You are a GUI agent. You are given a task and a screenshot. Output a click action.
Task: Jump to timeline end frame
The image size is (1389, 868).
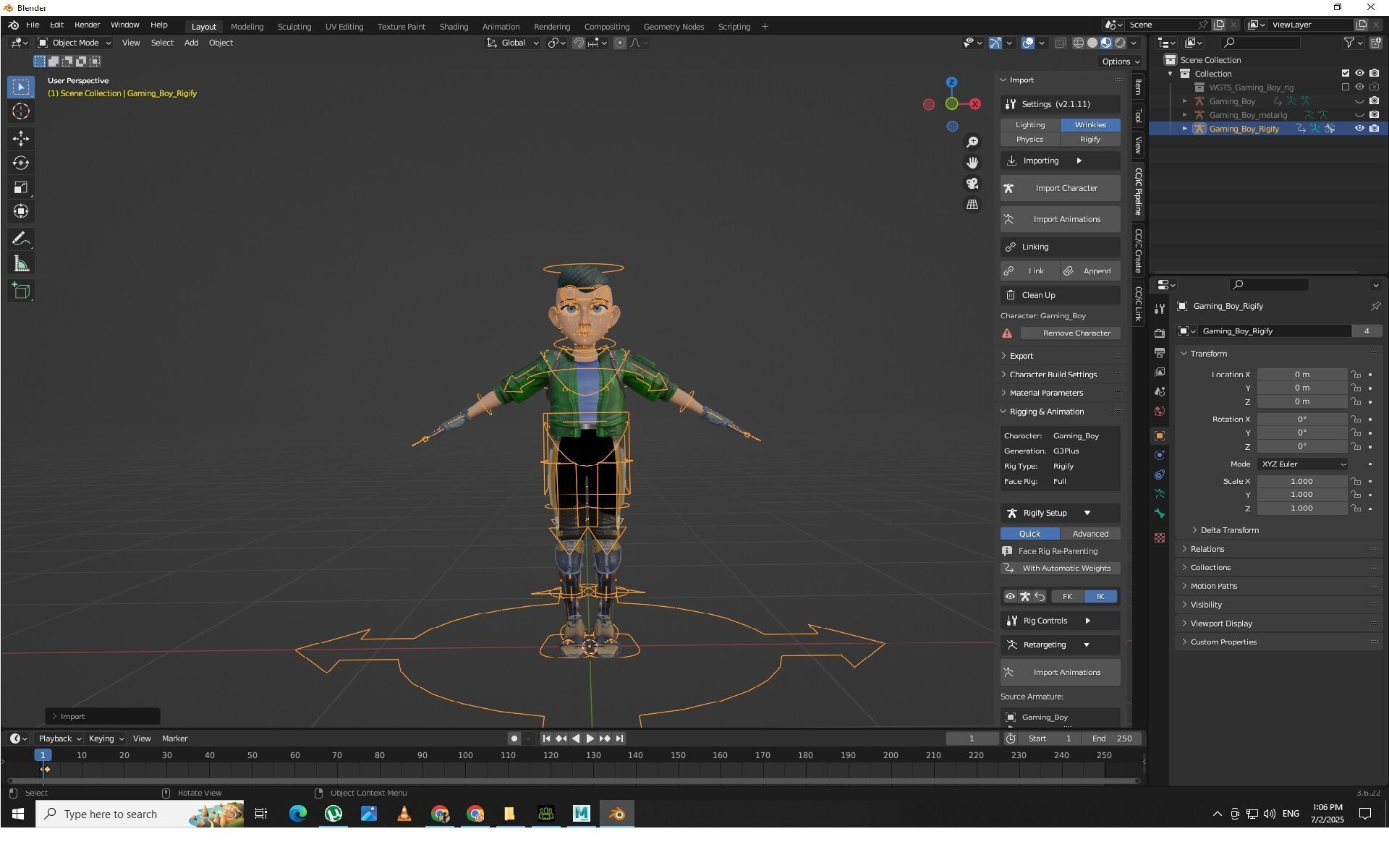pyautogui.click(x=619, y=739)
